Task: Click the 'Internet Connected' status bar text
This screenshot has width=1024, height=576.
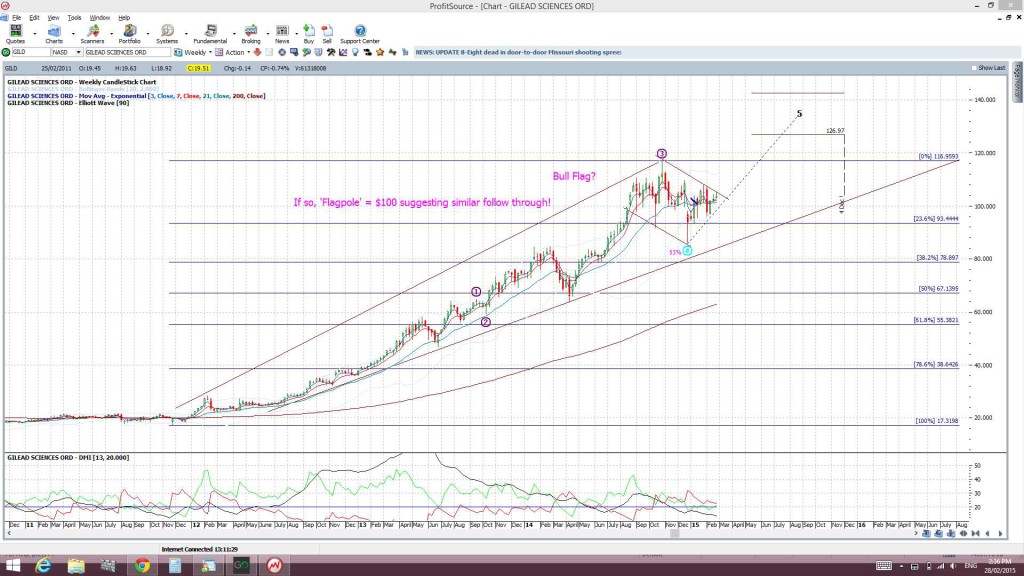Action: pyautogui.click(x=200, y=549)
